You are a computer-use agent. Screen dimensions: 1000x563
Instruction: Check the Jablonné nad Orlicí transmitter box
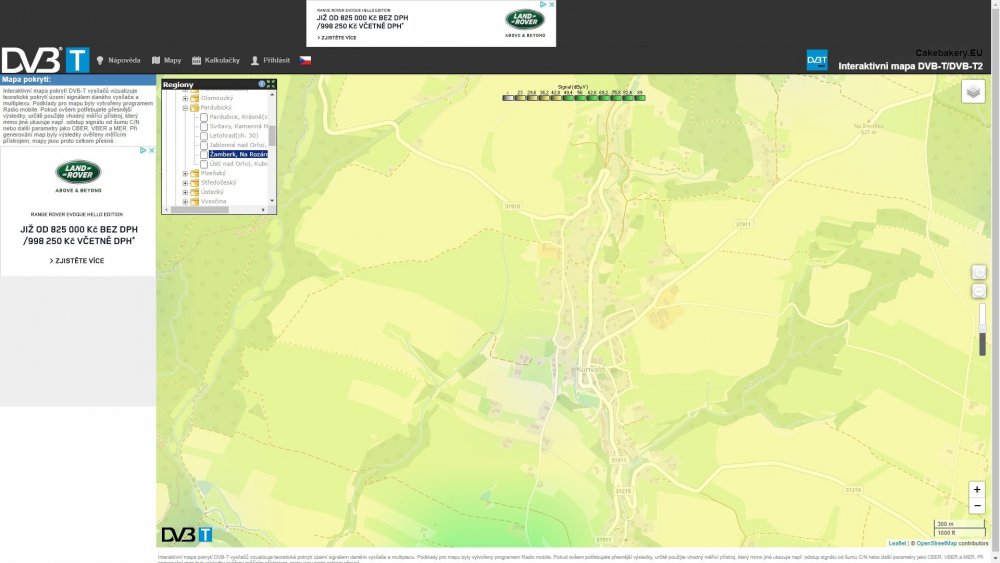tap(204, 145)
